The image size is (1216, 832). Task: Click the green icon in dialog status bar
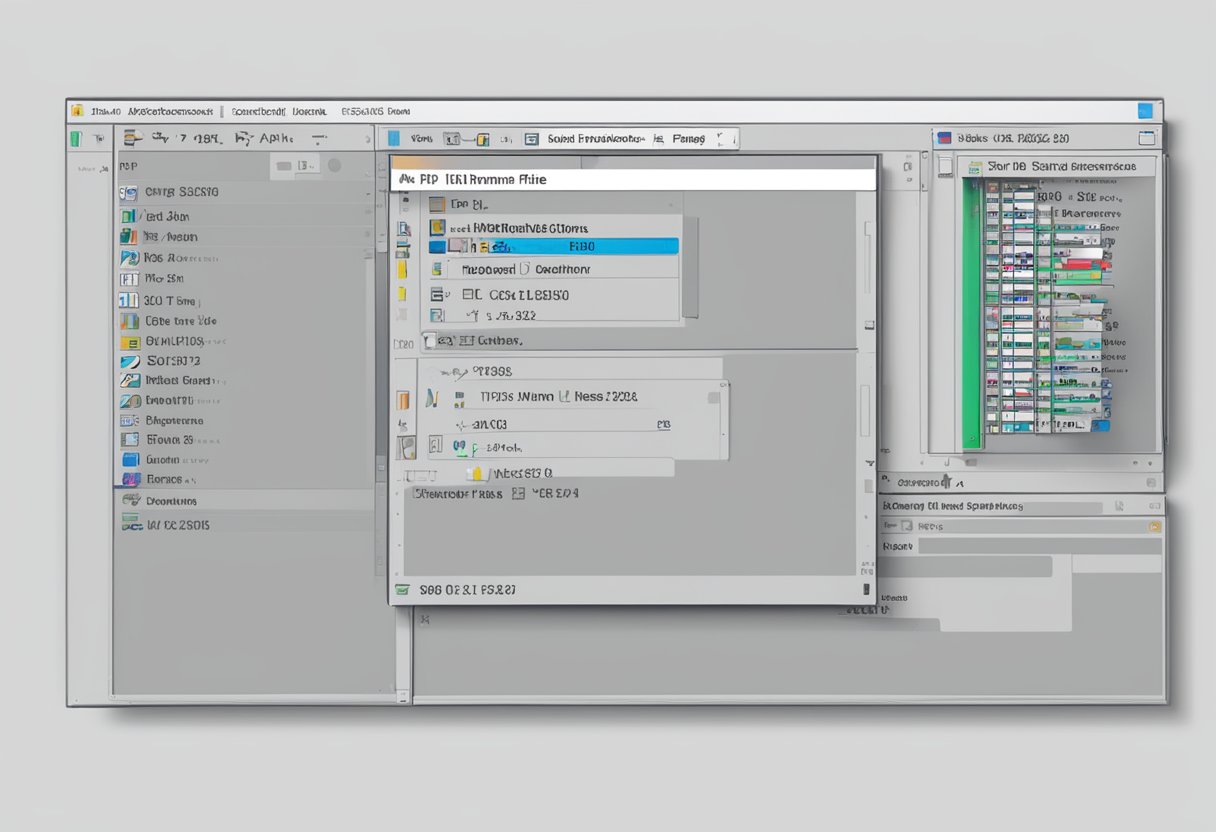pyautogui.click(x=402, y=590)
